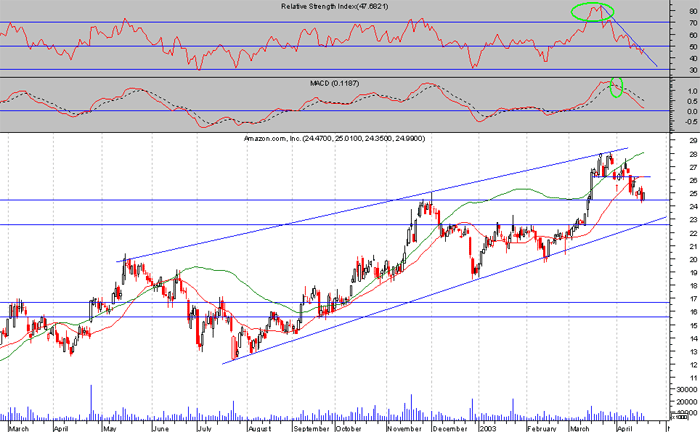Viewport: 700px width, 432px height.
Task: Click the 16 price axis label
Action: click(693, 312)
